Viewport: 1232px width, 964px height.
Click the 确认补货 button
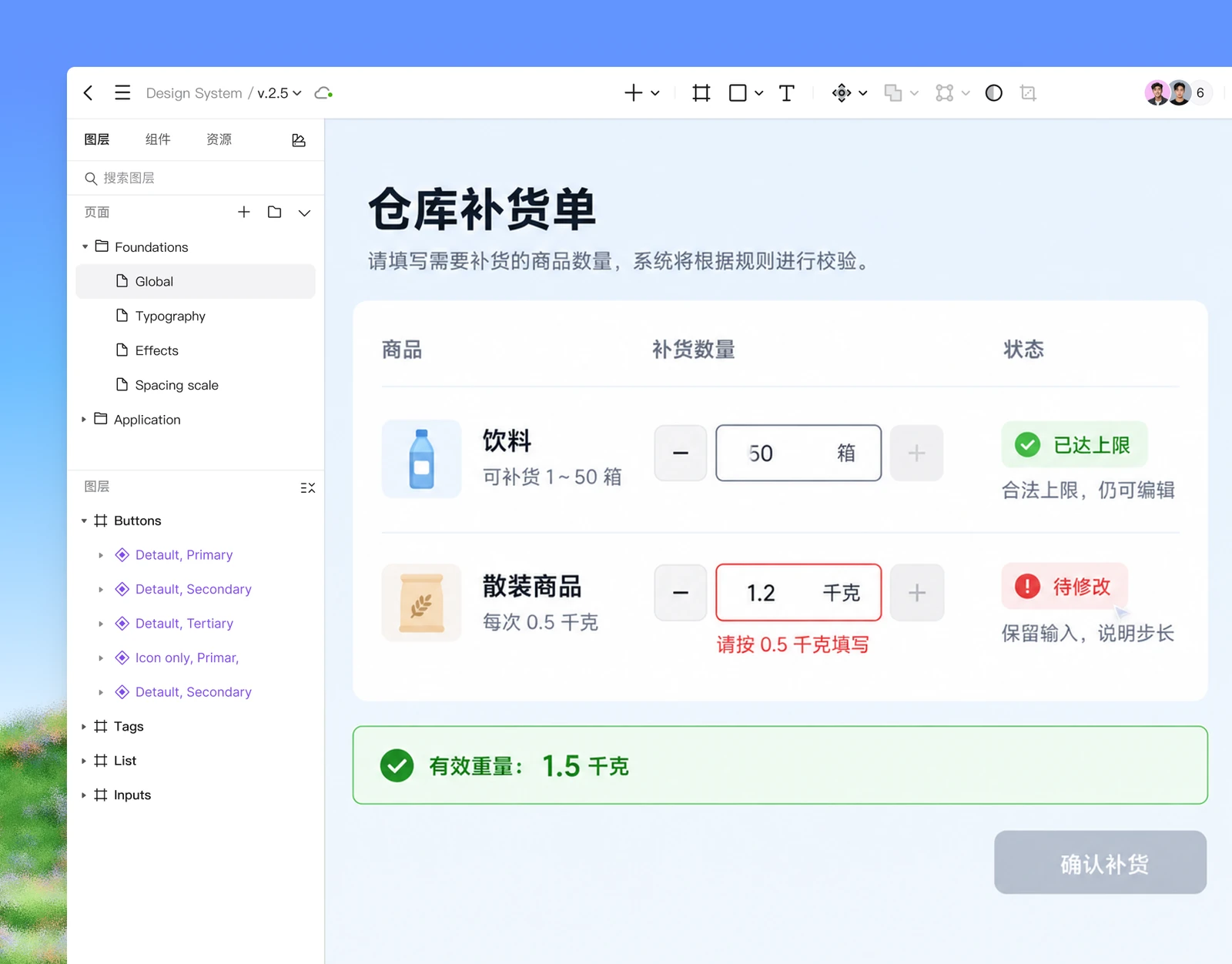[1100, 862]
